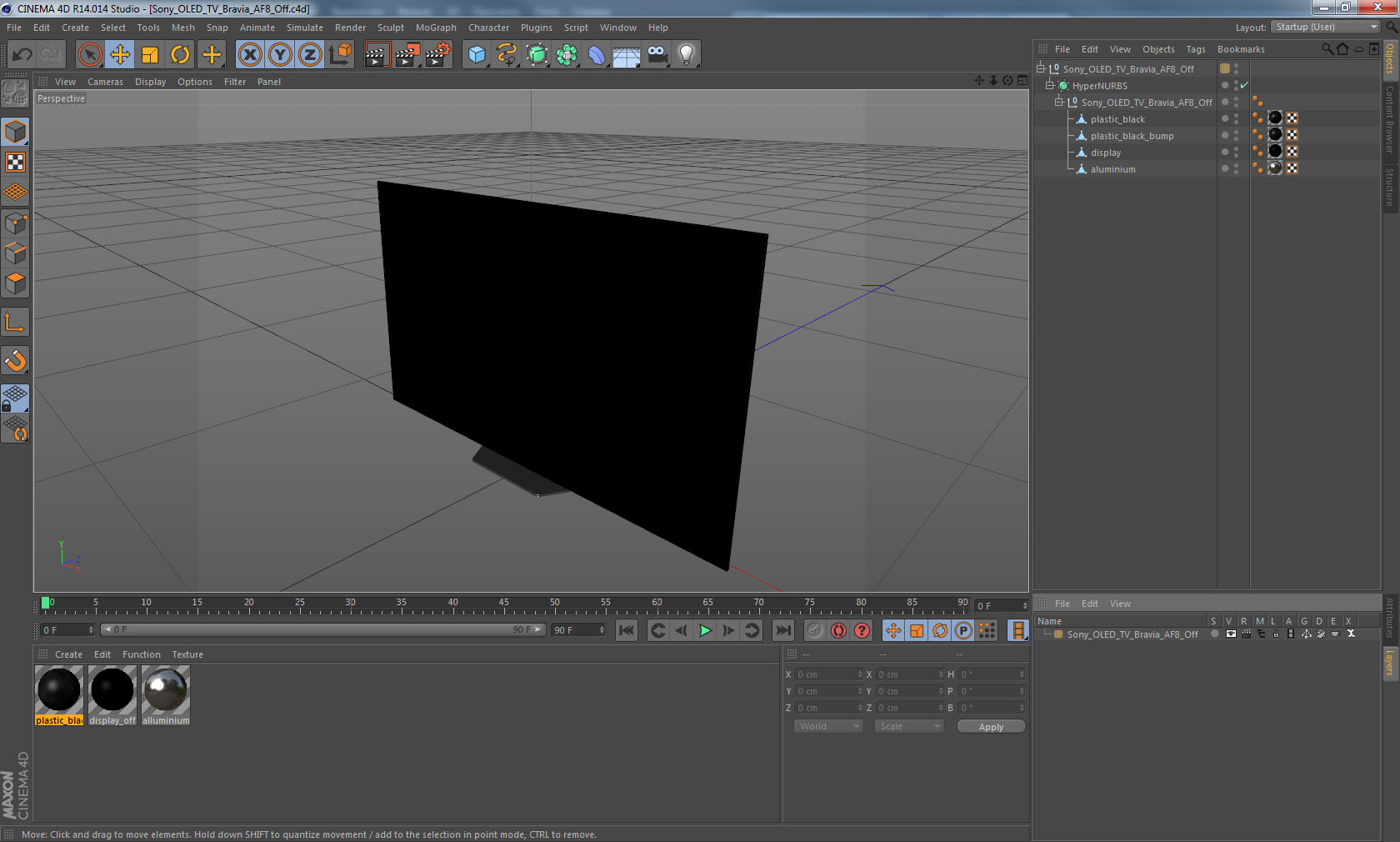The height and width of the screenshot is (842, 1400).
Task: Toggle HyperNURBS green enable checkmark
Action: point(1244,85)
